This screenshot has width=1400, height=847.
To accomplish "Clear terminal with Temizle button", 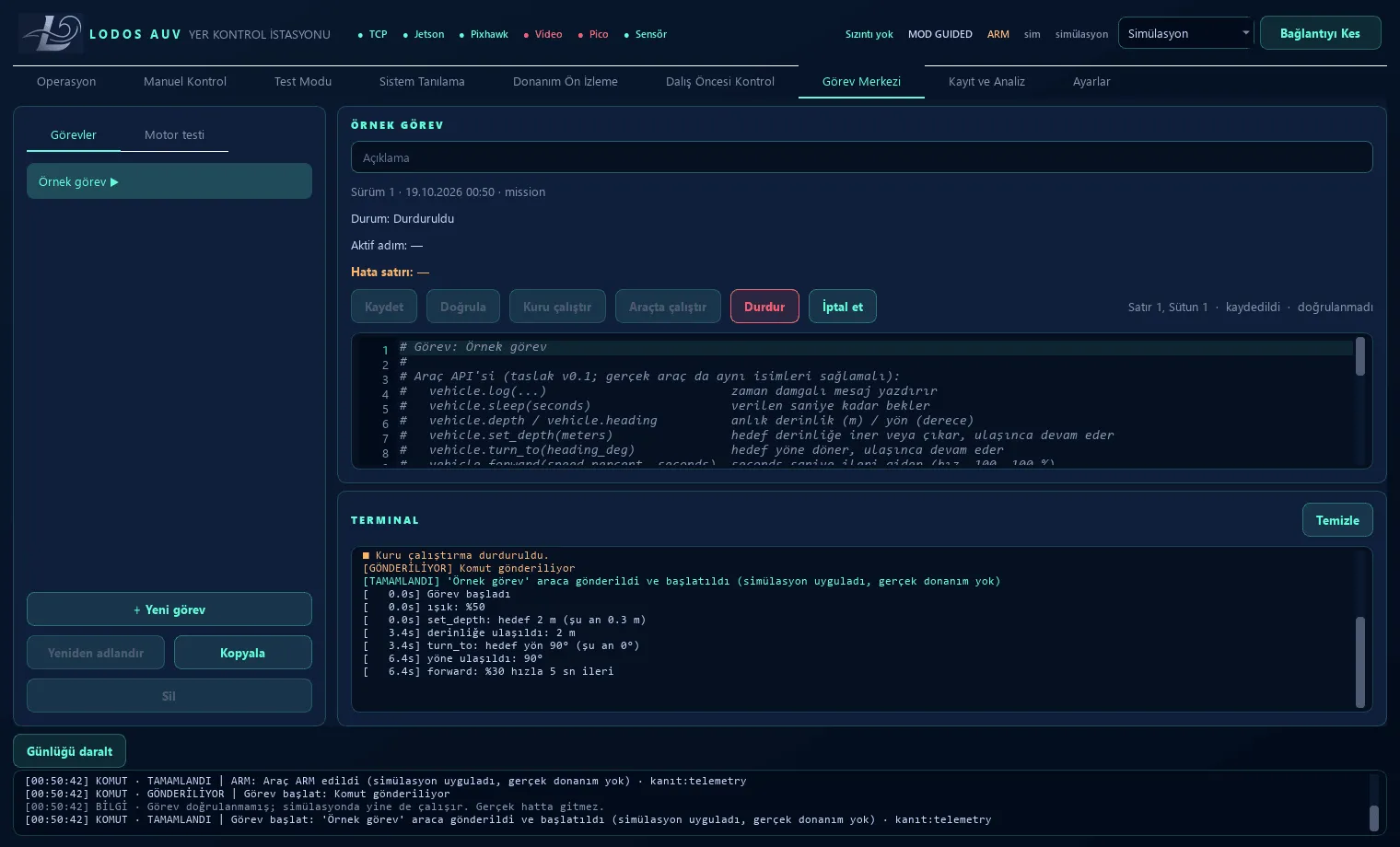I will pos(1337,520).
